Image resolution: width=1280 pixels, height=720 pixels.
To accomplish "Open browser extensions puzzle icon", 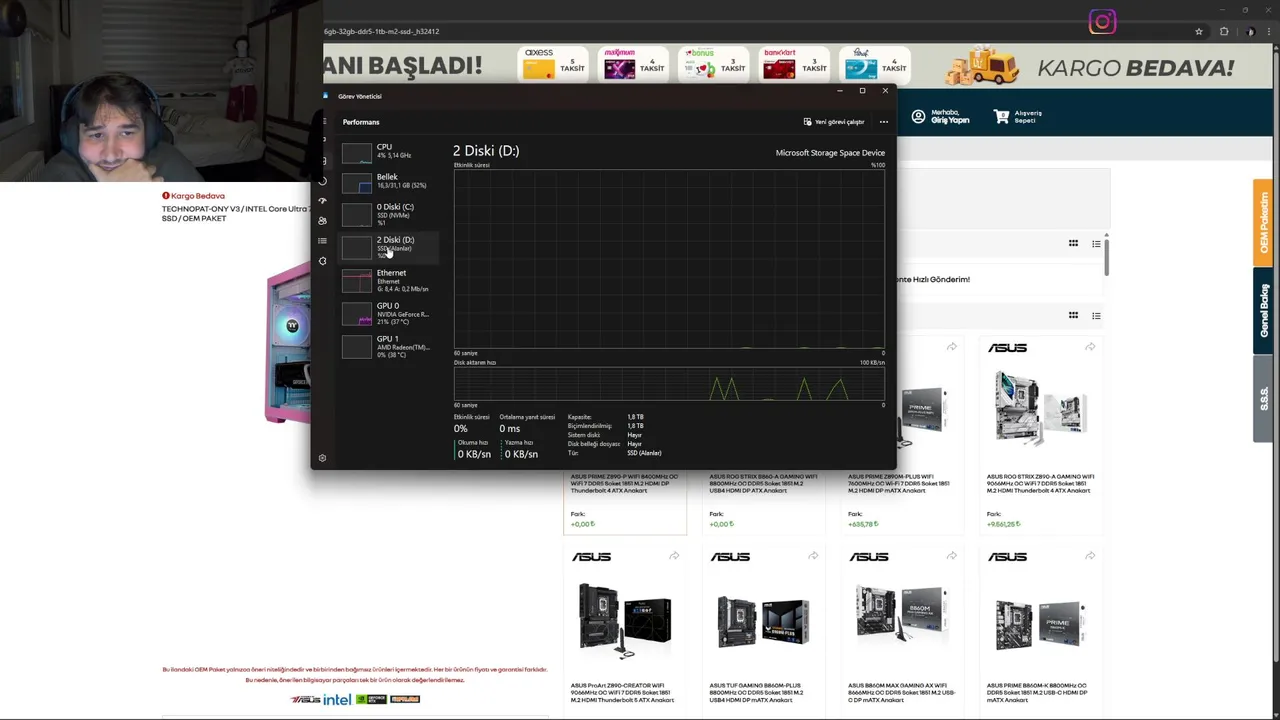I will pyautogui.click(x=1224, y=31).
